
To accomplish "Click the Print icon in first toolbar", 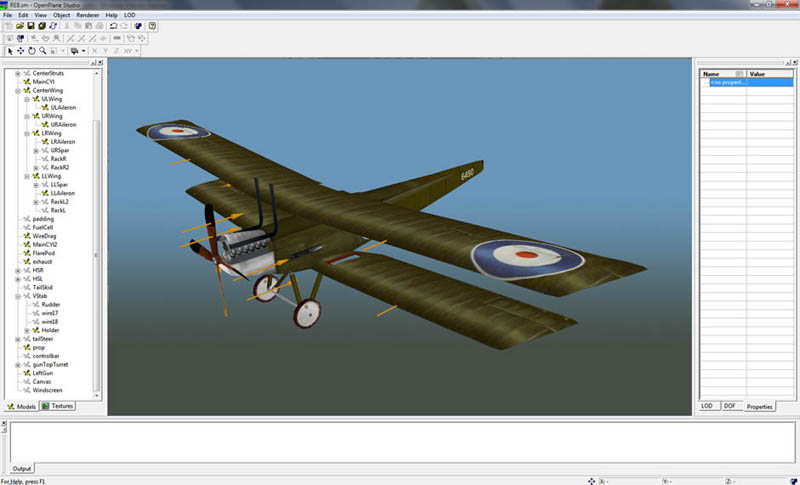I will [100, 26].
